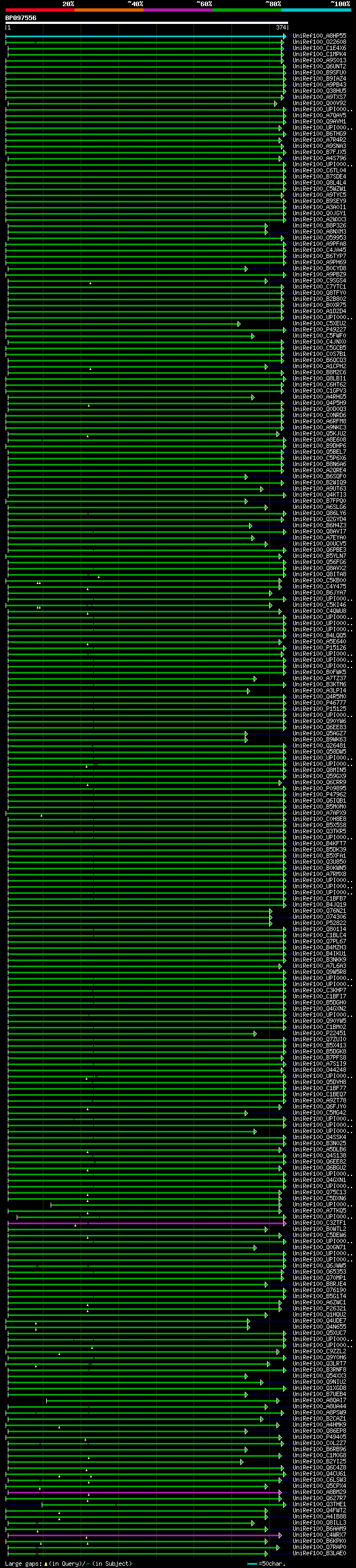Open hit UniRef100_Q6UNT2

(319, 66)
